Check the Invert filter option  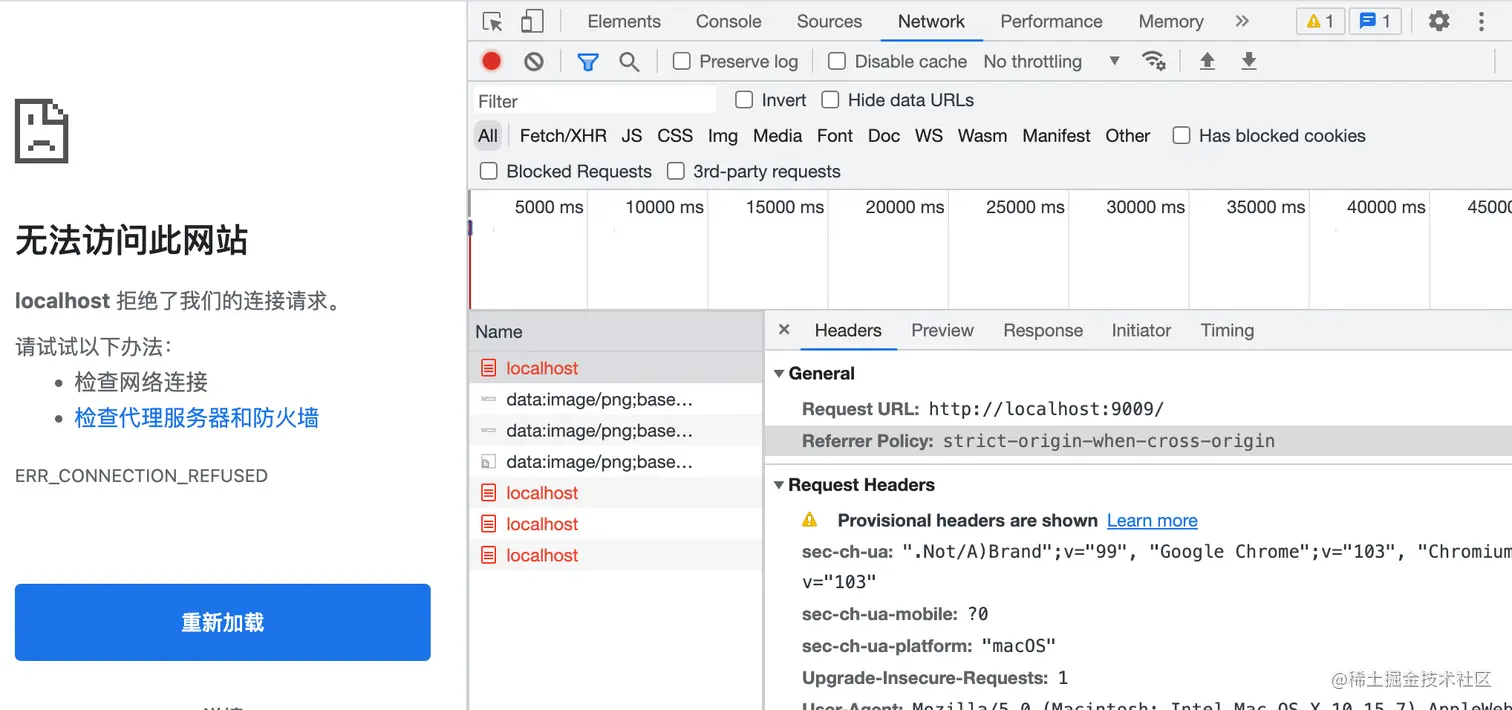pos(744,100)
